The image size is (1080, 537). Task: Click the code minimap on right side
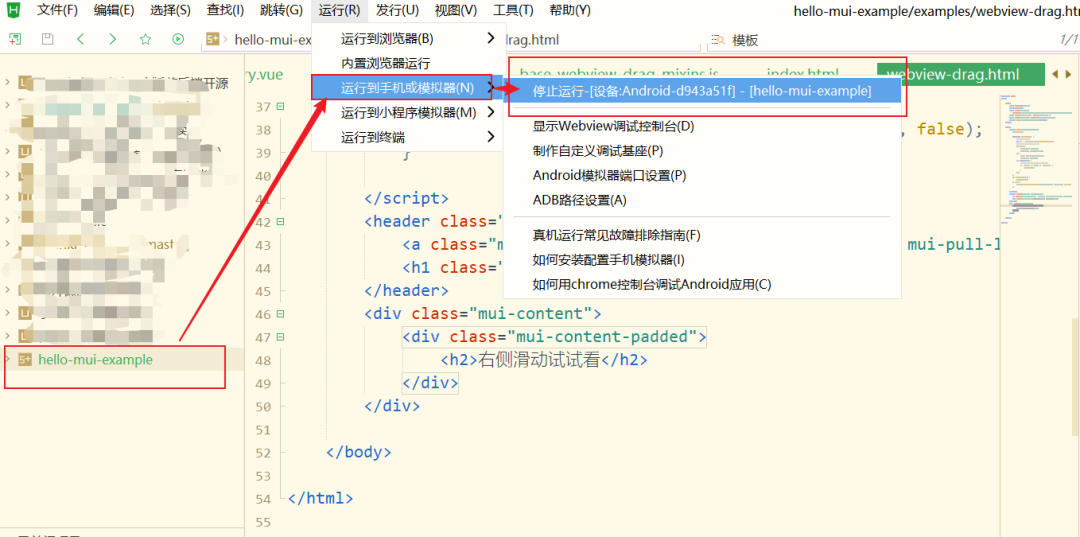1039,162
